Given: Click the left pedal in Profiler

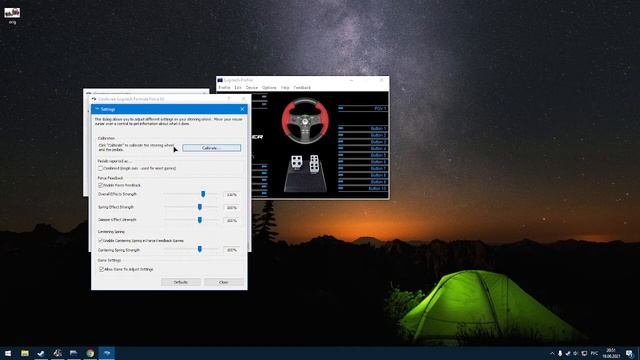Looking at the screenshot, I should click(x=297, y=162).
